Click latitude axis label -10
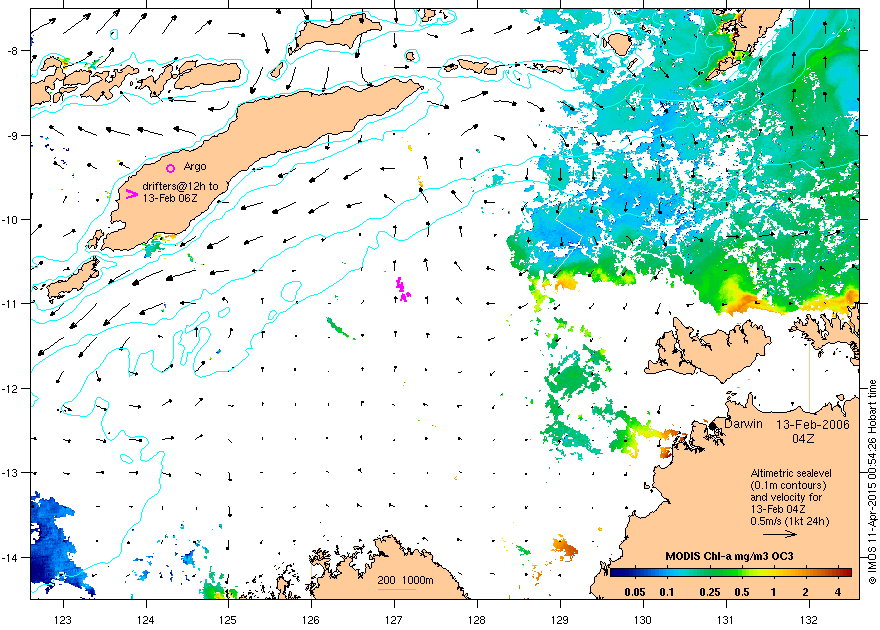880x630 pixels. click(x=11, y=219)
